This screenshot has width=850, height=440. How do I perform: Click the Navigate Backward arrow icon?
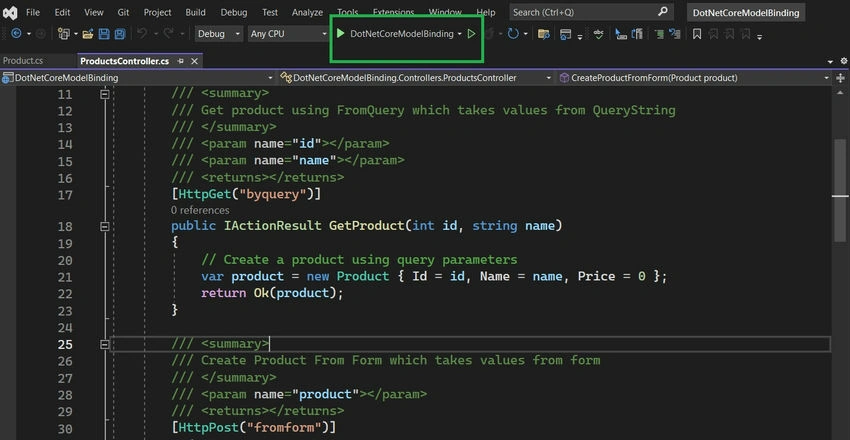pyautogui.click(x=16, y=34)
